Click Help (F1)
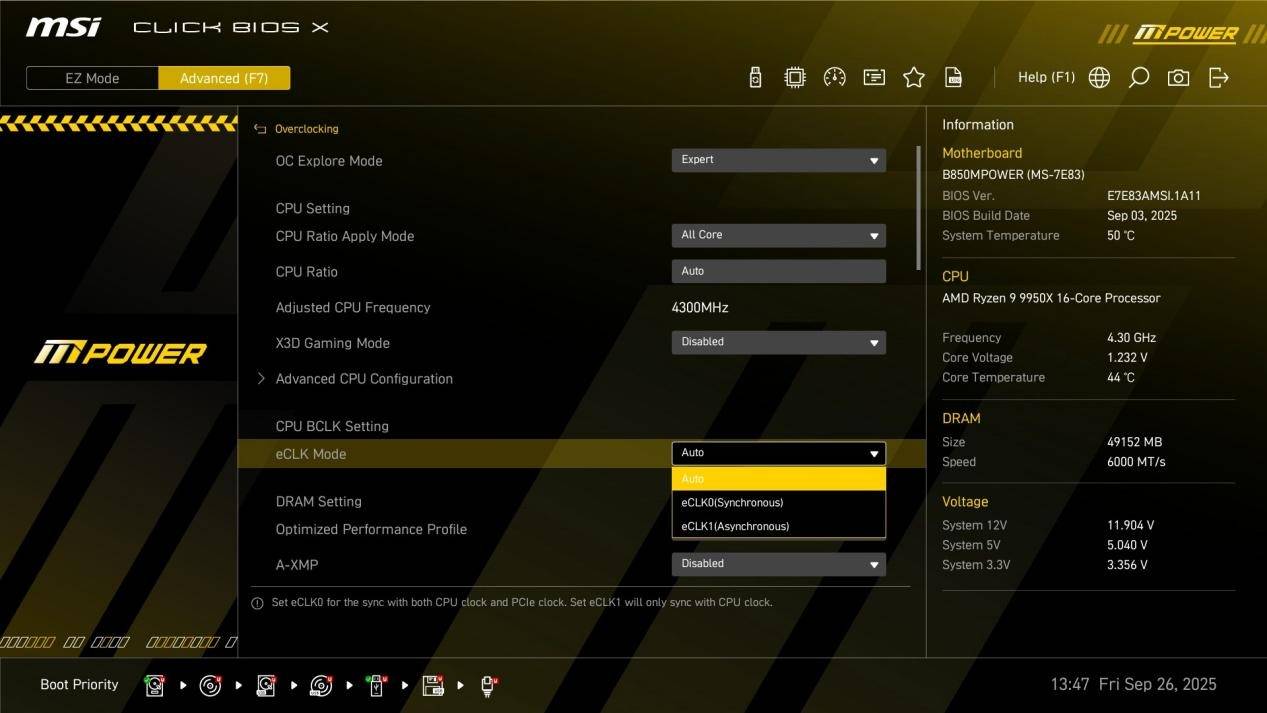Image resolution: width=1267 pixels, height=713 pixels. [1046, 78]
